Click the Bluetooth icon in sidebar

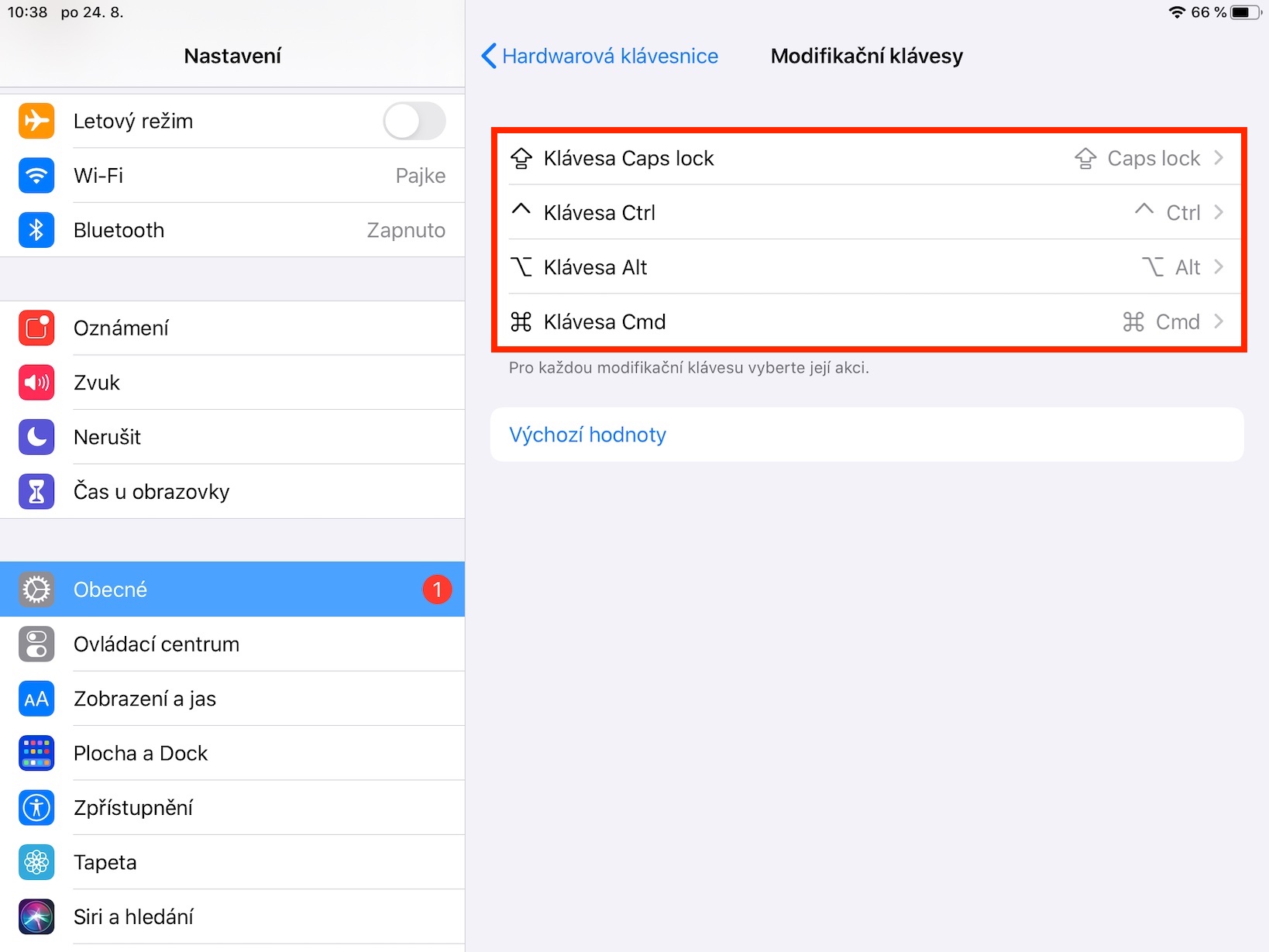coord(36,230)
